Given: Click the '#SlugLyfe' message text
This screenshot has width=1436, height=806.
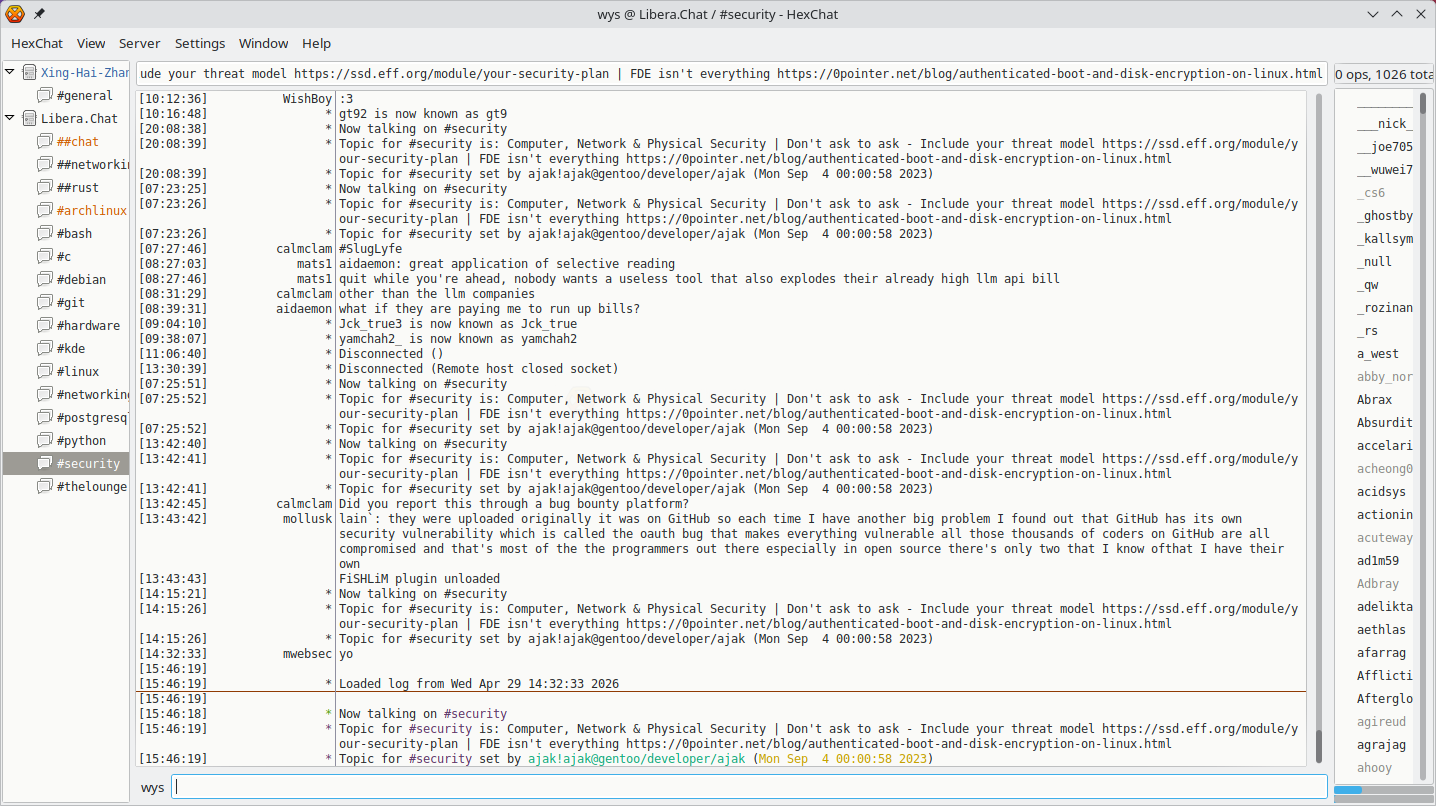Looking at the screenshot, I should point(371,249).
